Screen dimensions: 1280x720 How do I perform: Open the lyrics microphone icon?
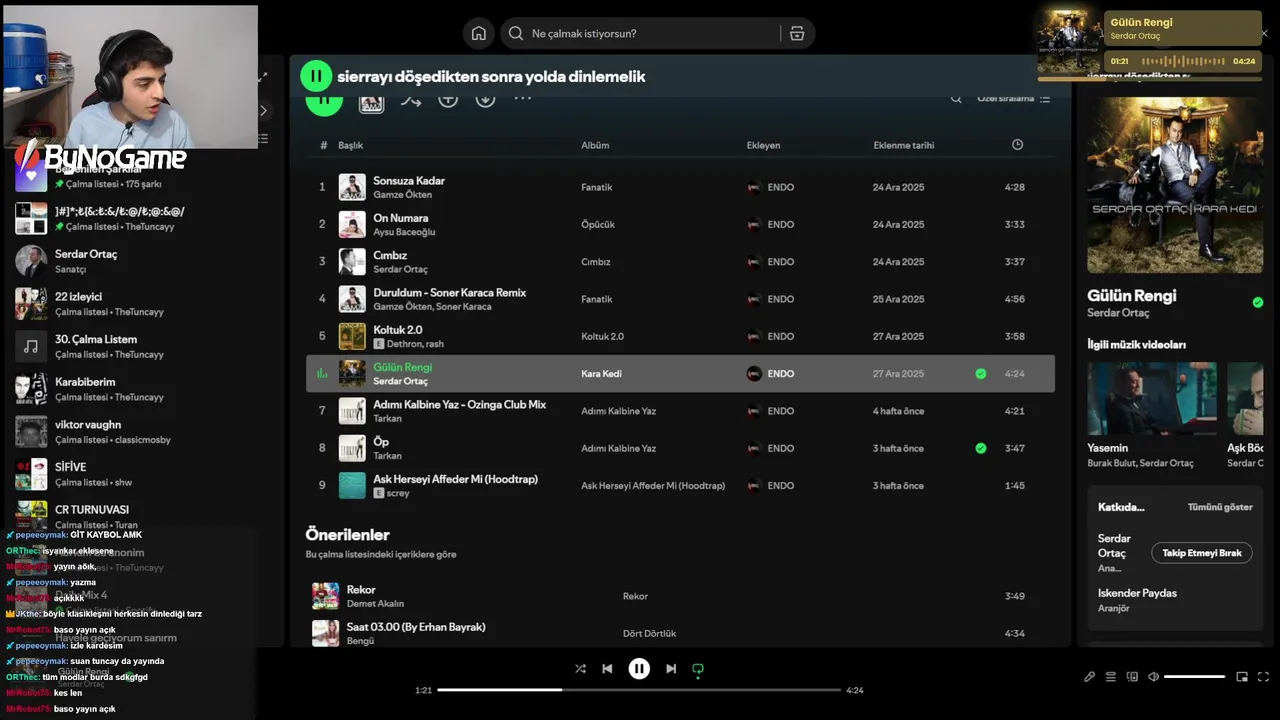pyautogui.click(x=1089, y=677)
